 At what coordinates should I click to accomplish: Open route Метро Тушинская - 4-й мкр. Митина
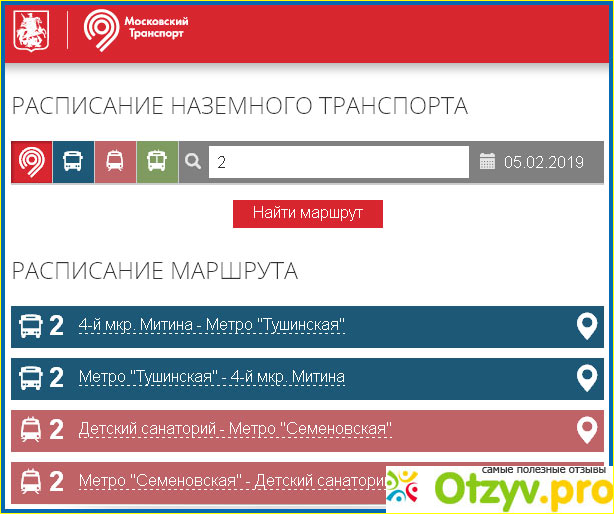212,377
